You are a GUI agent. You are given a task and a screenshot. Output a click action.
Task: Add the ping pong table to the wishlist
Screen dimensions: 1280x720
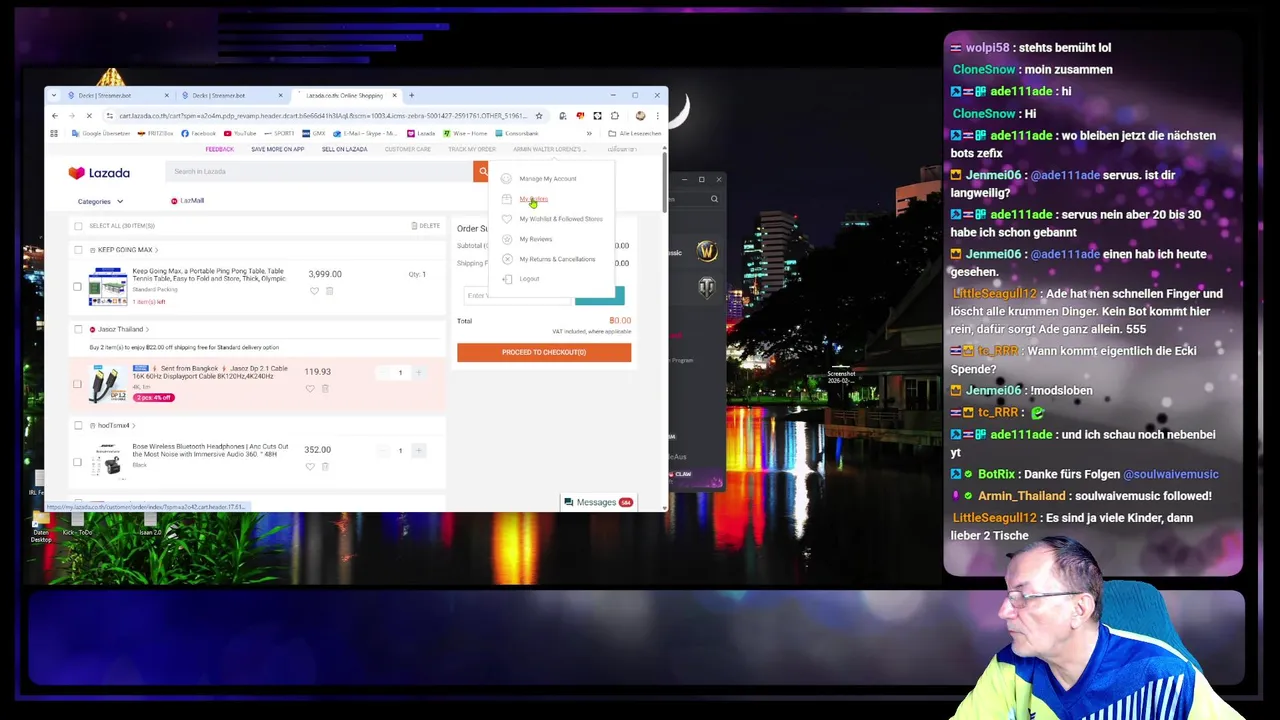click(314, 291)
